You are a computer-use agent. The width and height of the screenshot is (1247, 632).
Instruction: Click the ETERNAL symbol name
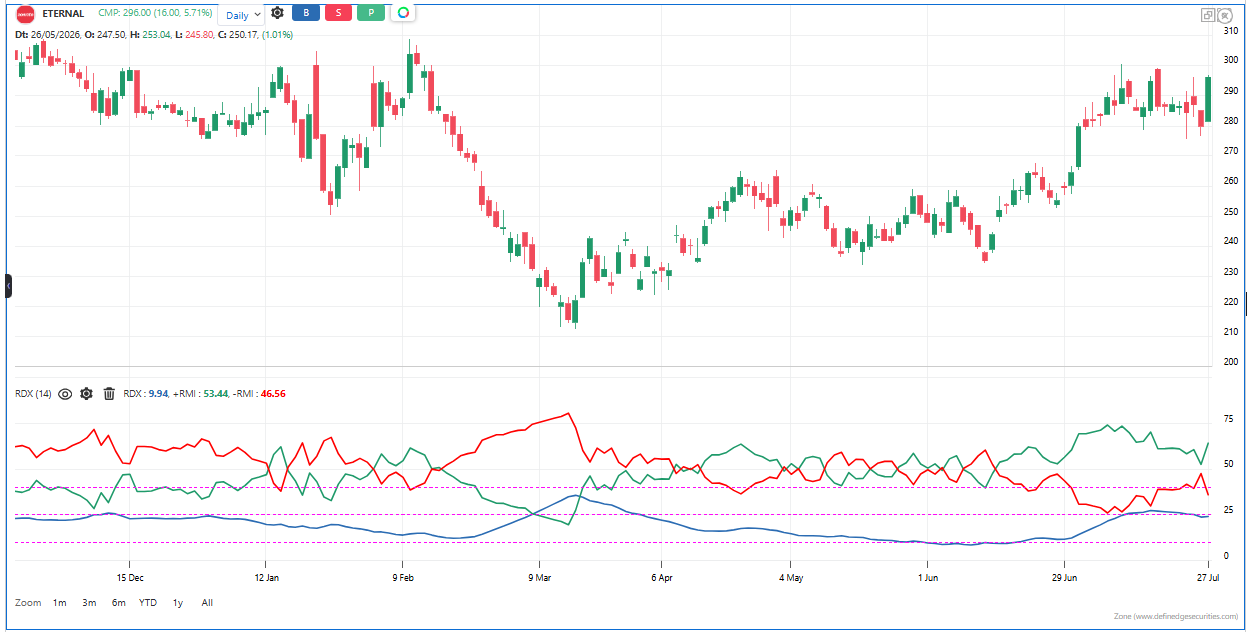(64, 14)
